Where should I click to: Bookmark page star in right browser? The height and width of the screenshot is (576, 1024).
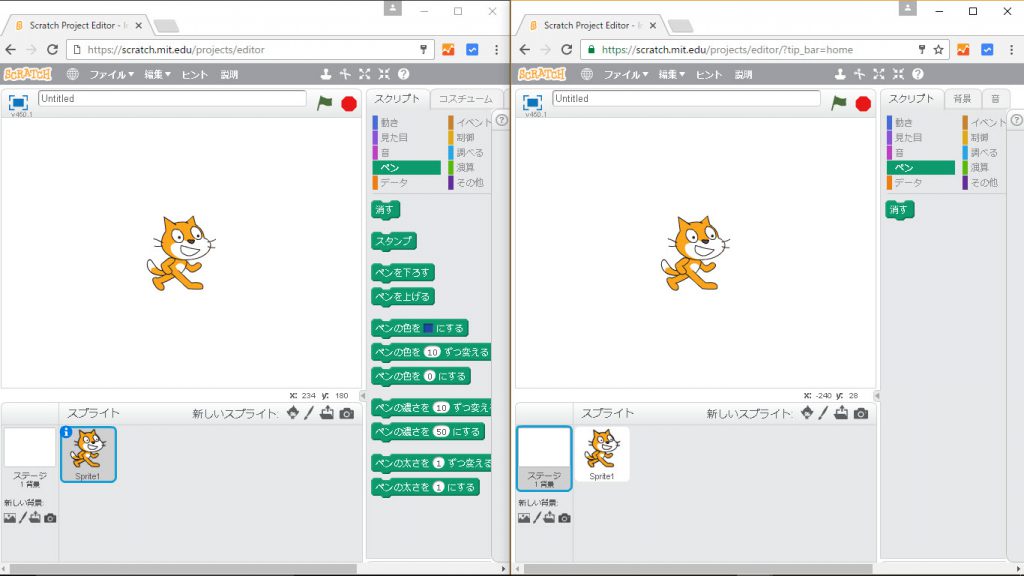pos(938,50)
